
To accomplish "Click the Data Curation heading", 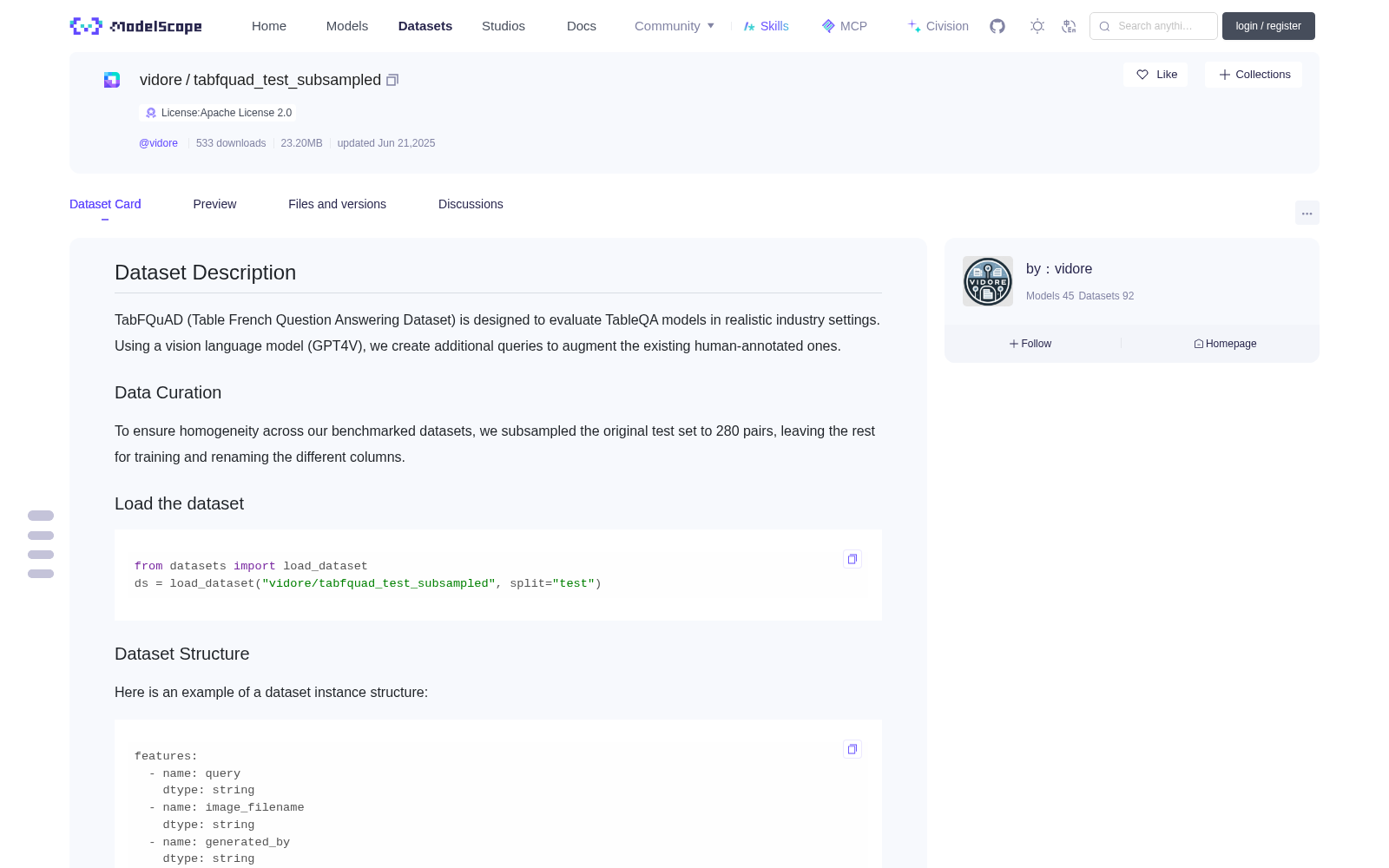I will click(x=168, y=392).
